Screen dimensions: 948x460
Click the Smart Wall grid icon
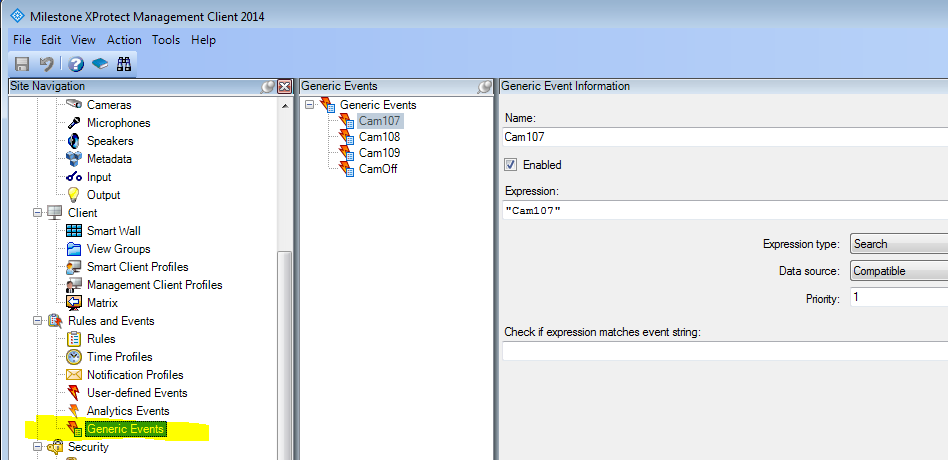[x=74, y=231]
